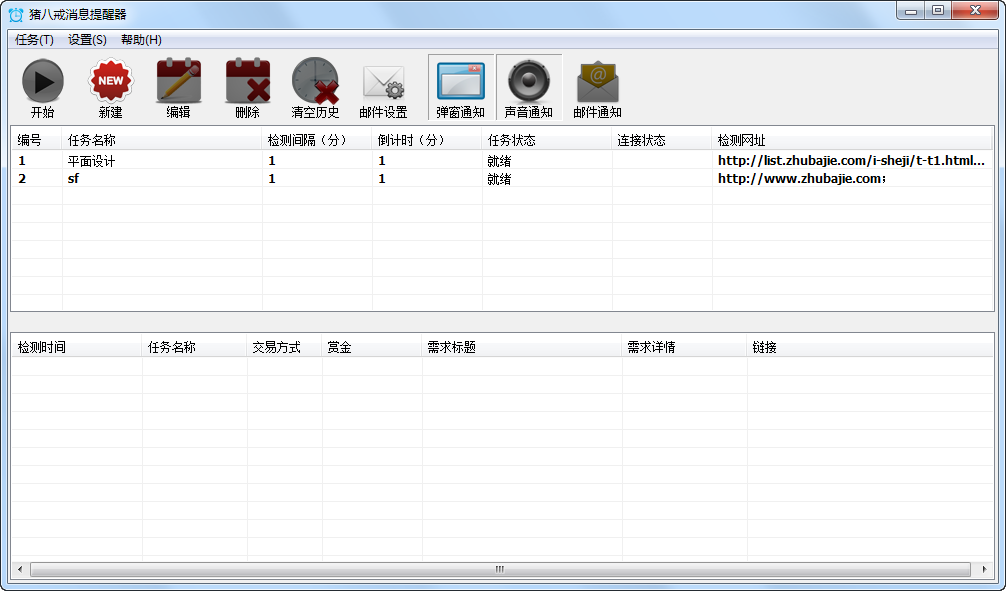Click the 检测间隔（分）column header

[x=317, y=141]
